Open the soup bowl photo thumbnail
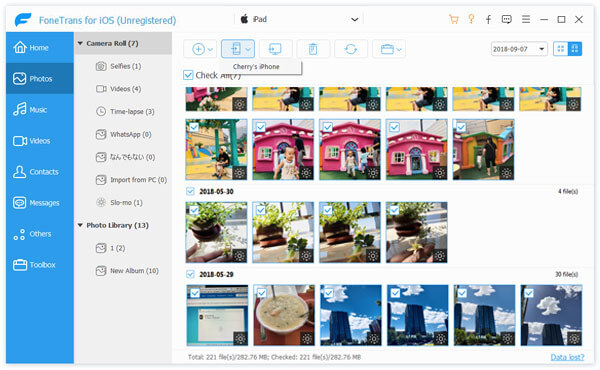 pos(284,315)
